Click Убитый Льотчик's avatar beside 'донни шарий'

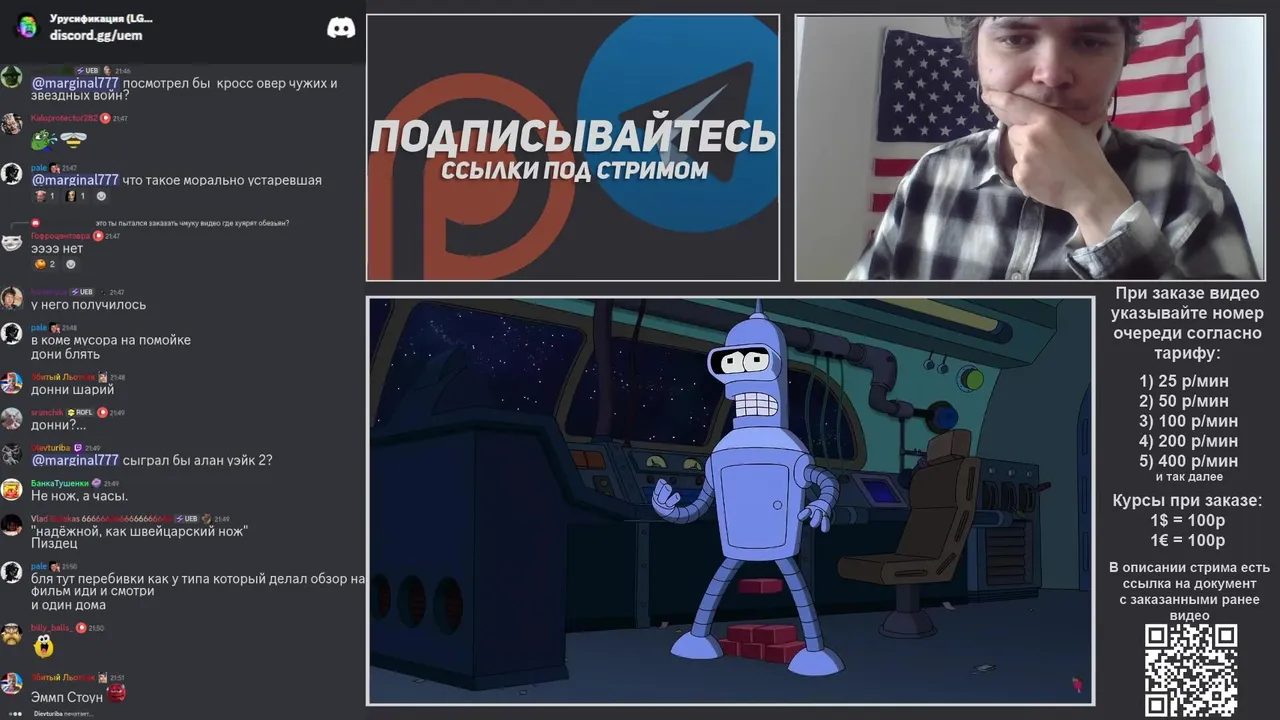pyautogui.click(x=11, y=383)
